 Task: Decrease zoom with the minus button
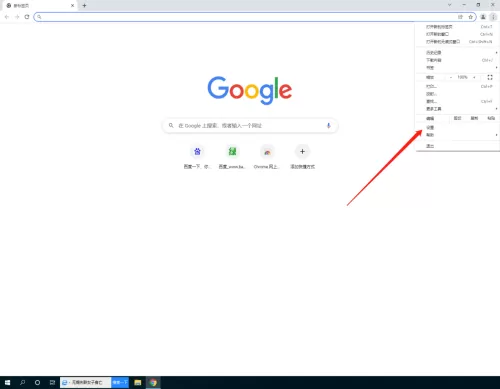(x=451, y=77)
